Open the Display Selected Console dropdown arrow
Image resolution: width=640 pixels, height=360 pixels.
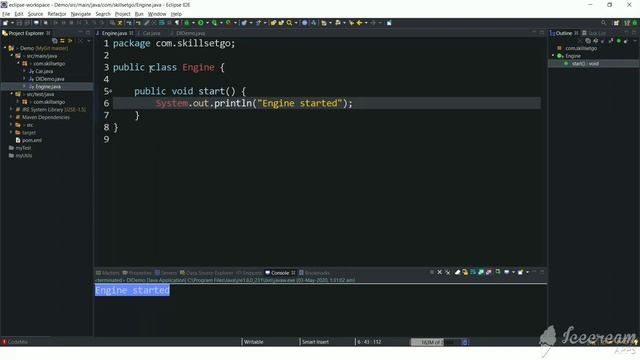pyautogui.click(x=513, y=272)
